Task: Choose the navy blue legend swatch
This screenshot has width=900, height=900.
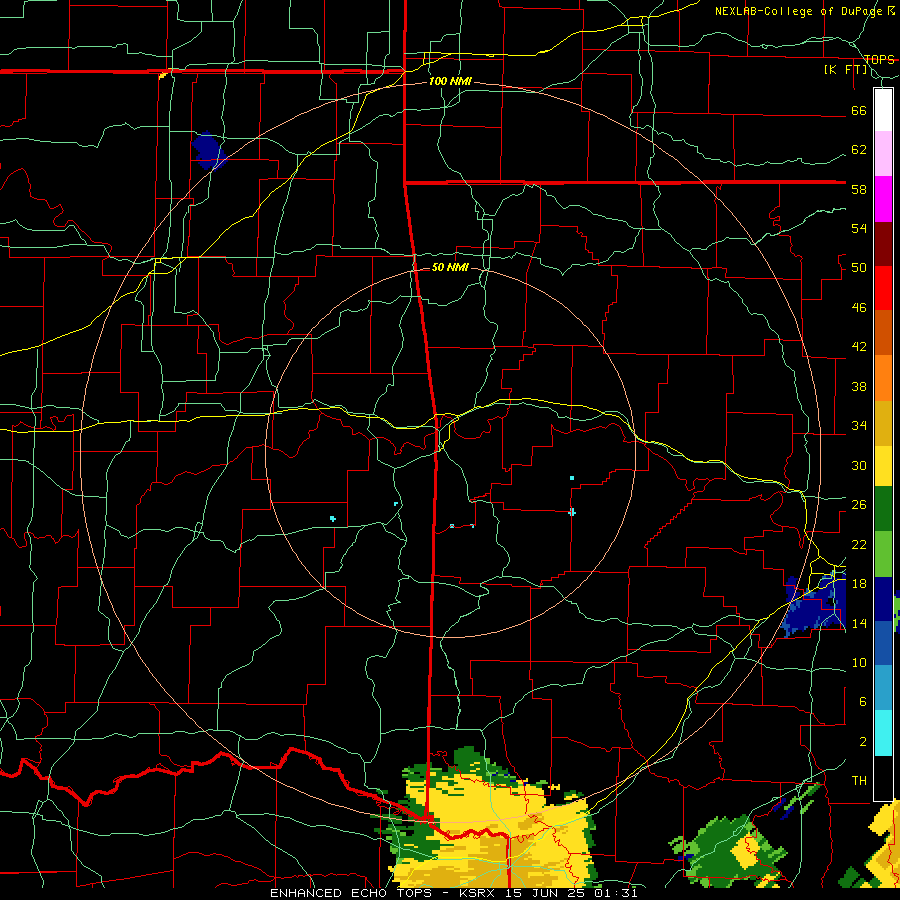Action: point(883,599)
